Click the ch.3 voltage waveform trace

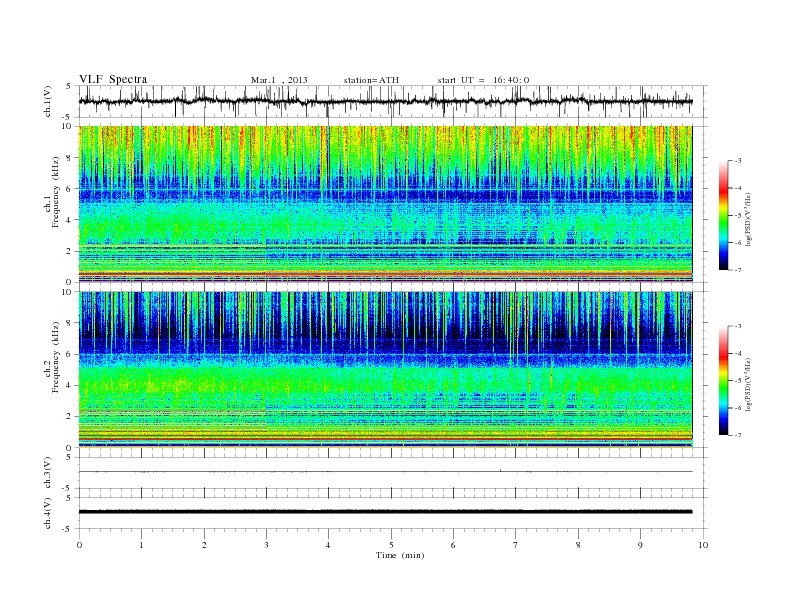(385, 472)
